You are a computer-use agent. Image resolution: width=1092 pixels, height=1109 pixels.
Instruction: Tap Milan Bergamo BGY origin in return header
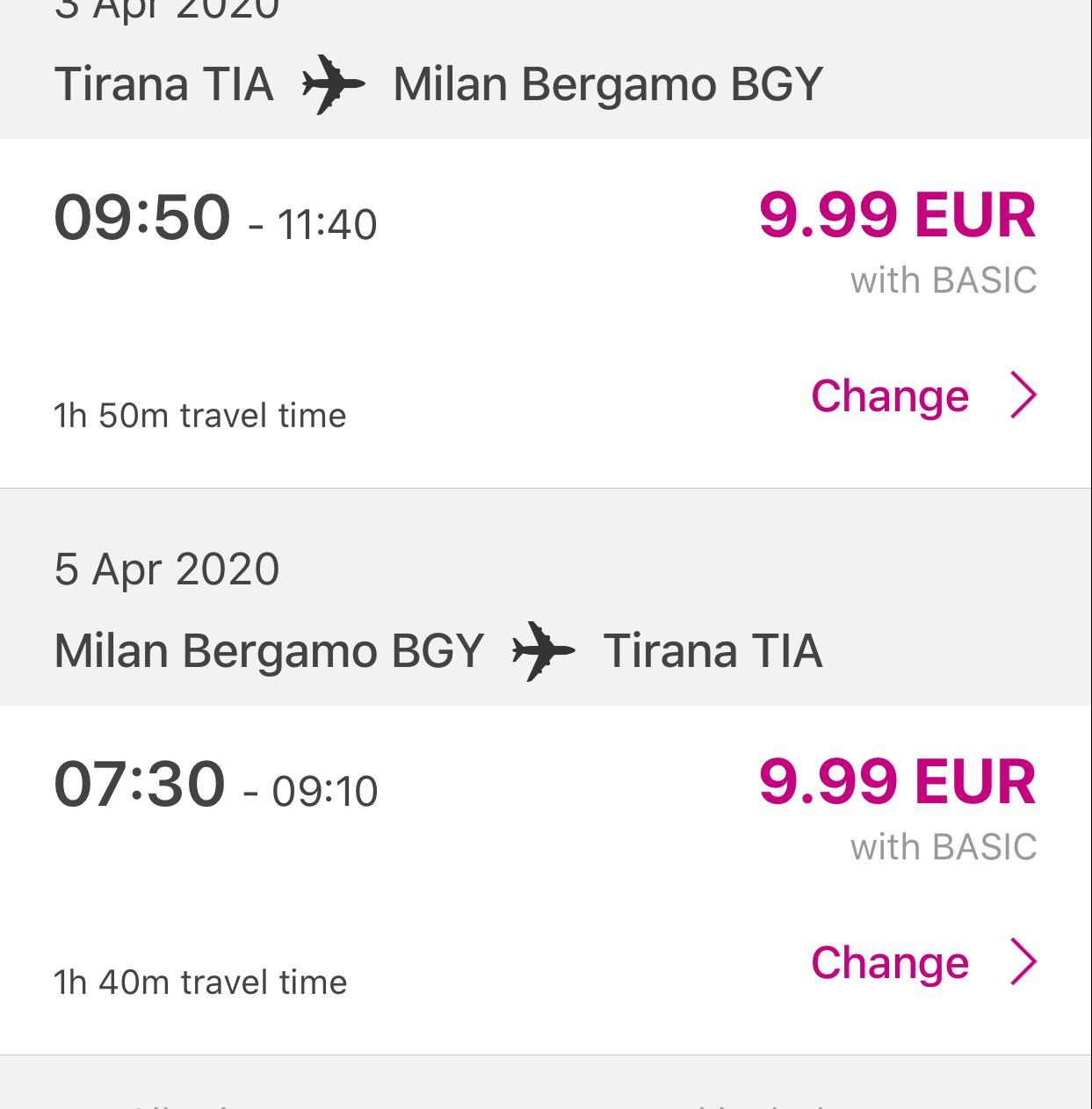[269, 651]
